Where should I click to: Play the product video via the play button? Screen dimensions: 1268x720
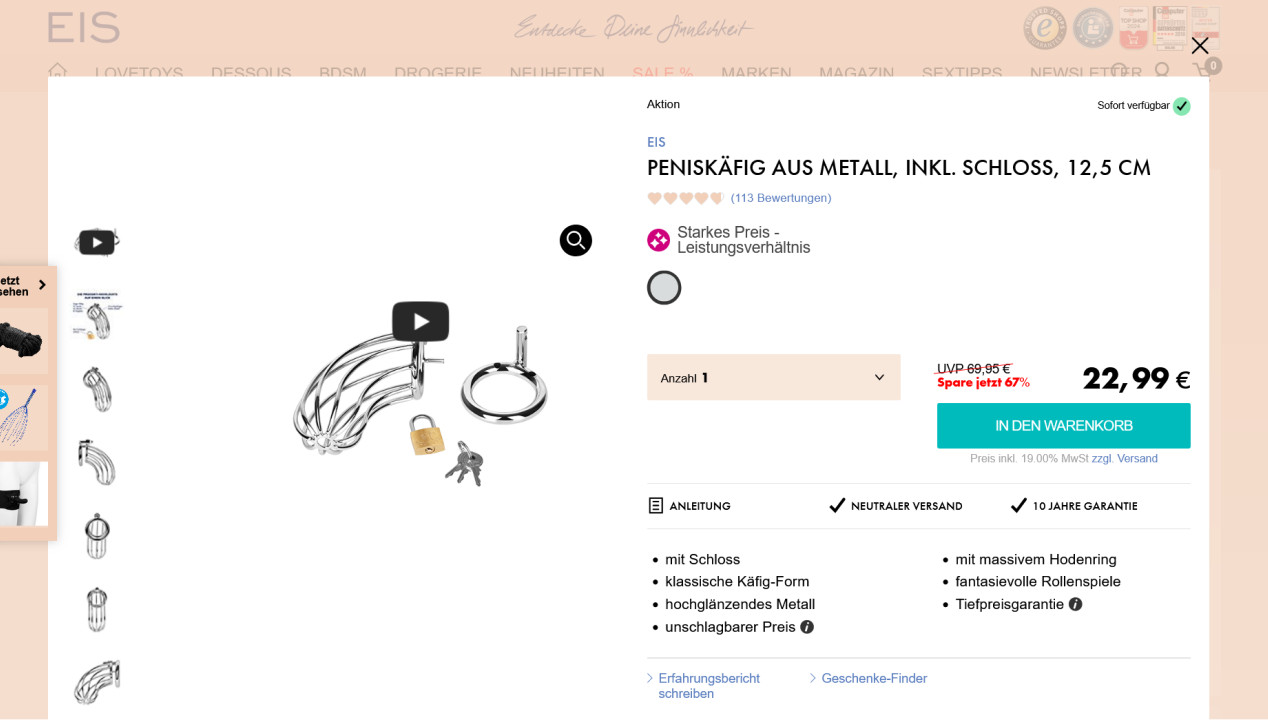click(420, 321)
